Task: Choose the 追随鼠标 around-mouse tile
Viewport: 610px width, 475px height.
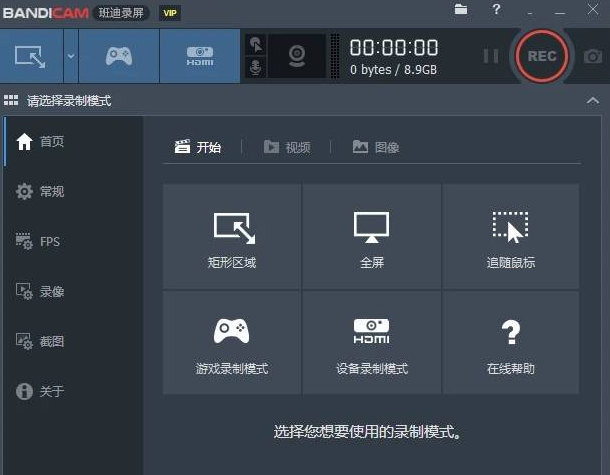Action: pos(510,237)
